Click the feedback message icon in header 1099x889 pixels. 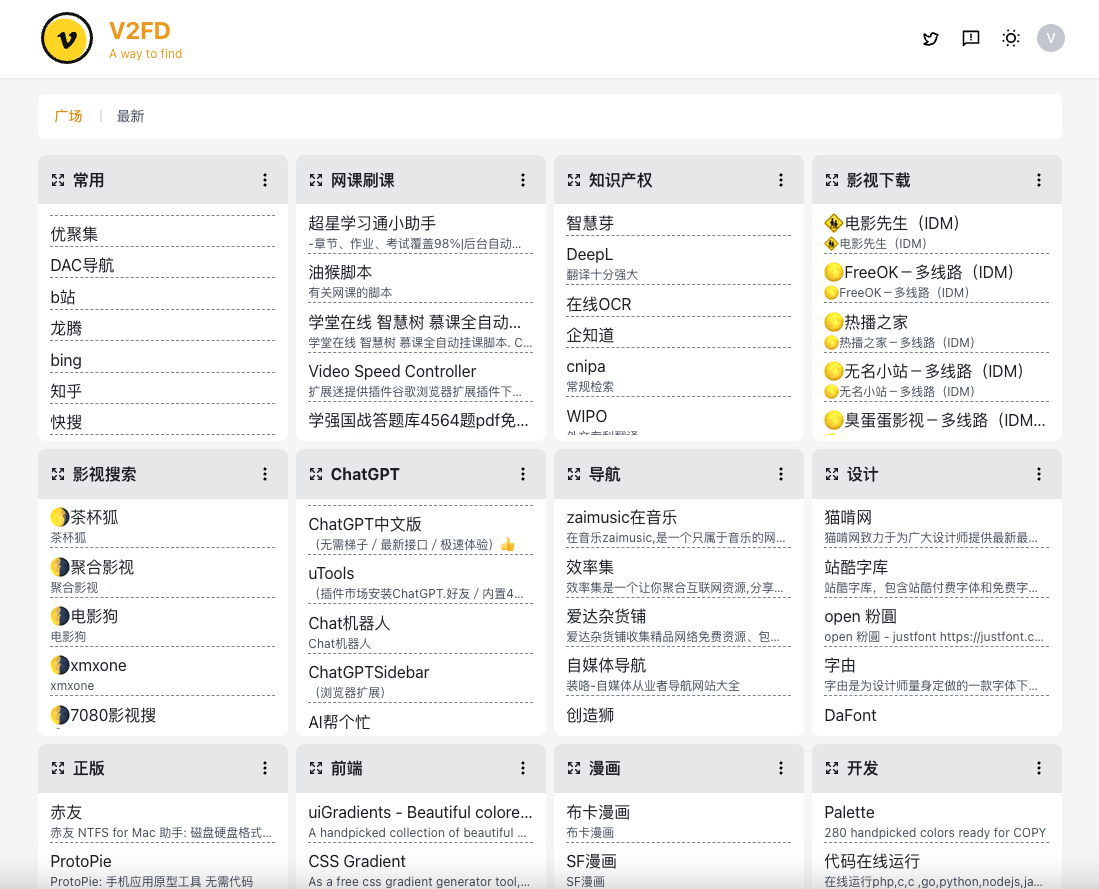click(971, 39)
